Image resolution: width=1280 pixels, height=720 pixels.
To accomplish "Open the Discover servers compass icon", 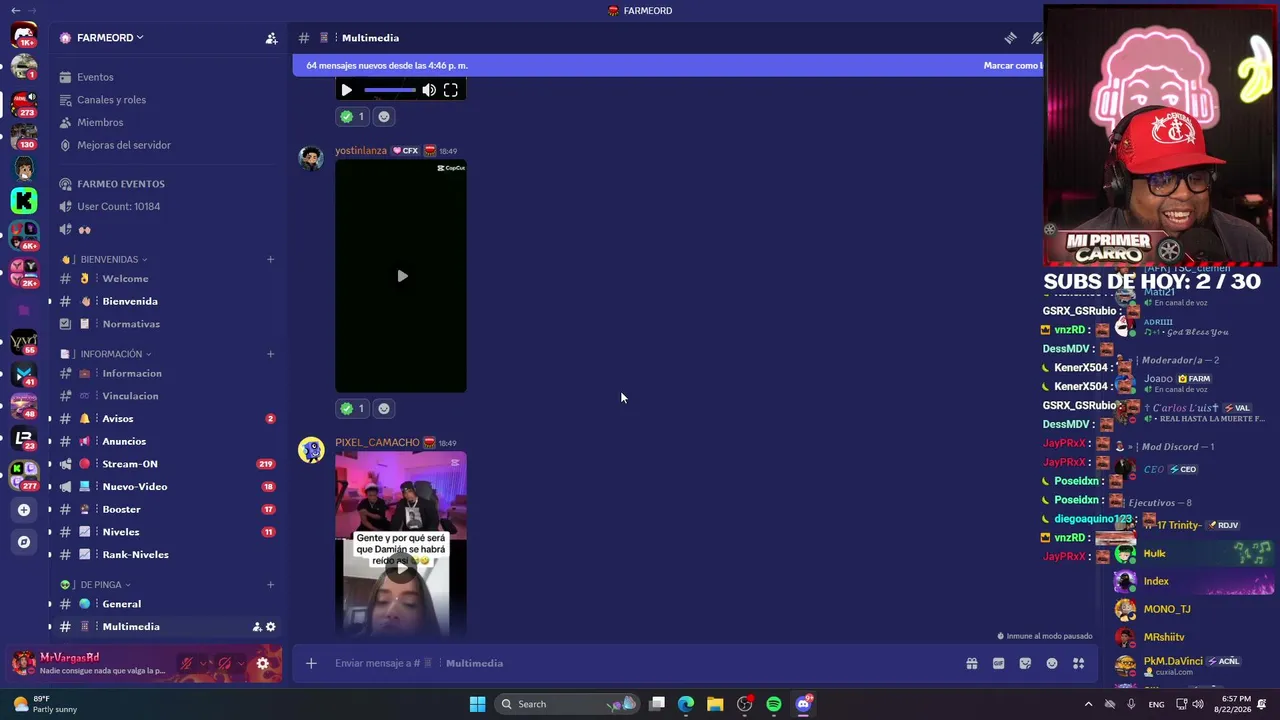I will 24,542.
